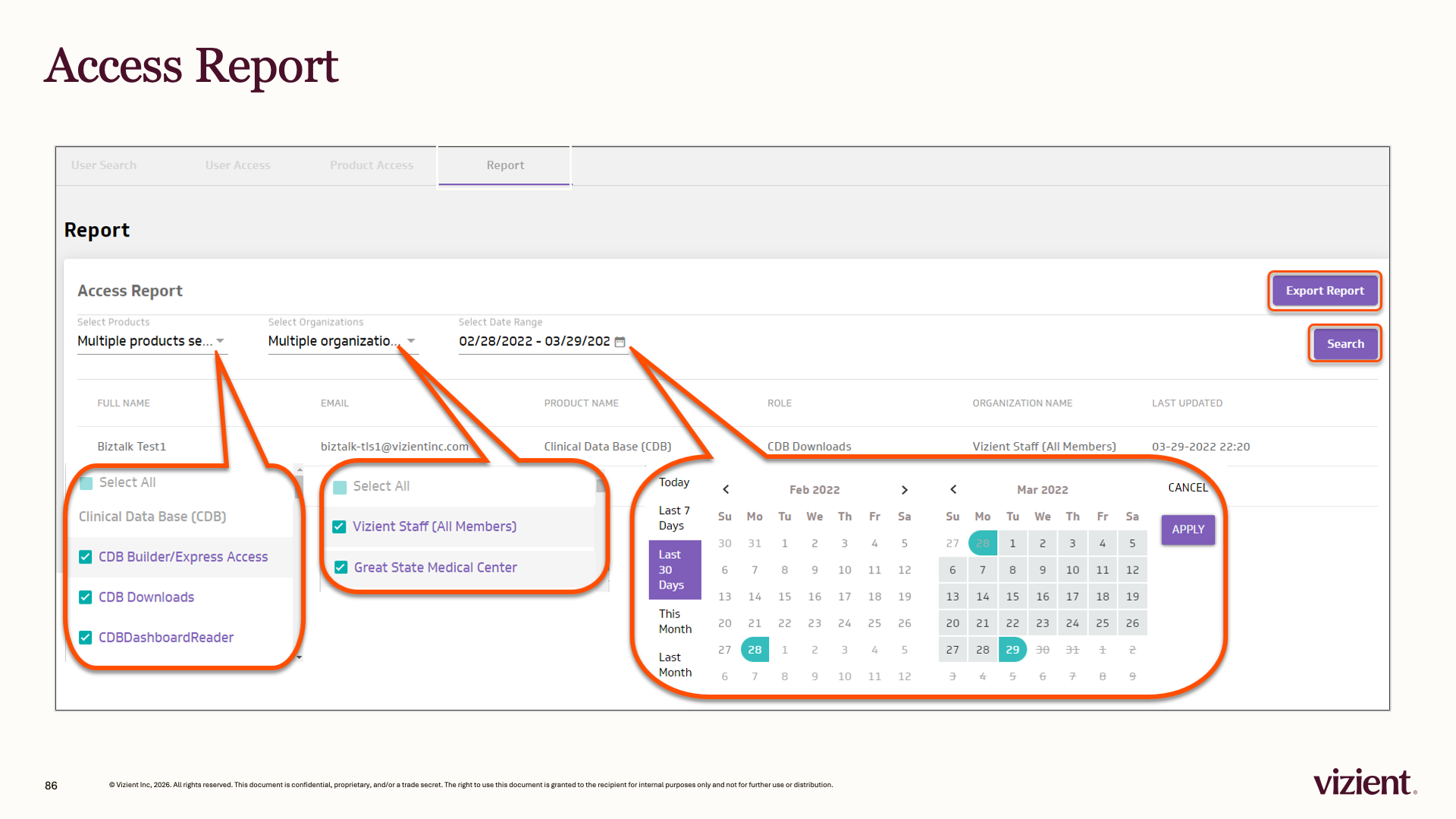The image size is (1456, 819).
Task: Click the PRODUCT NAME column header
Action: 581,403
